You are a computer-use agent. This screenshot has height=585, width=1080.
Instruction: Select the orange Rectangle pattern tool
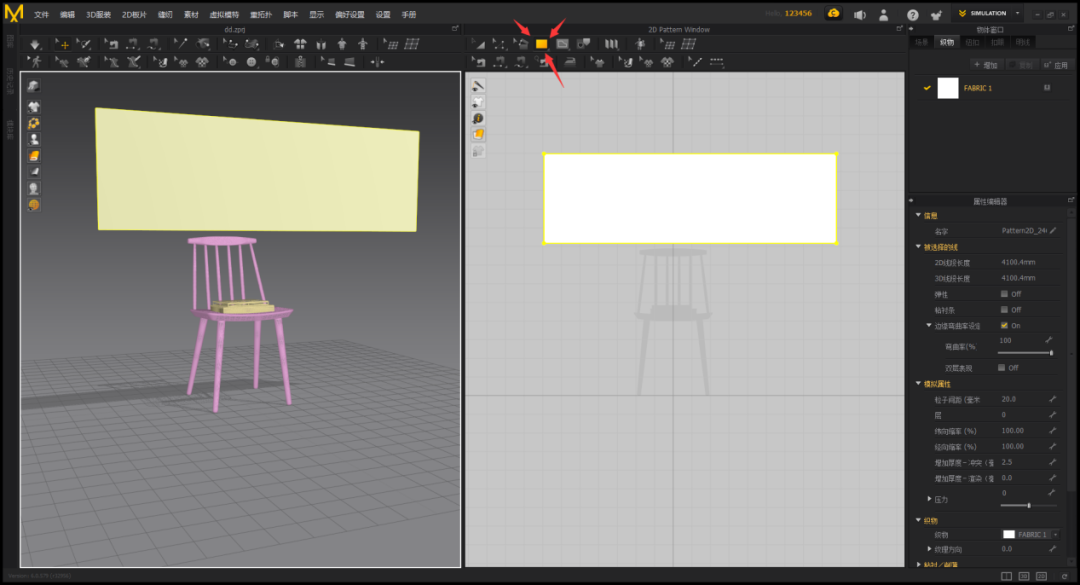tap(541, 44)
